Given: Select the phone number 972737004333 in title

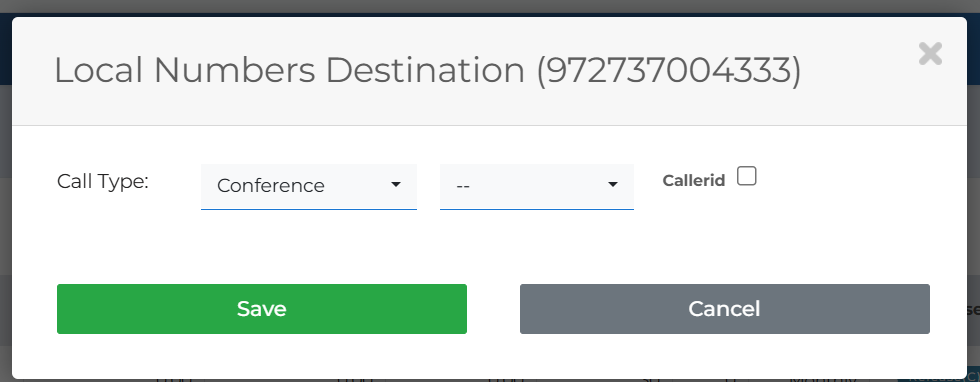Looking at the screenshot, I should 668,70.
